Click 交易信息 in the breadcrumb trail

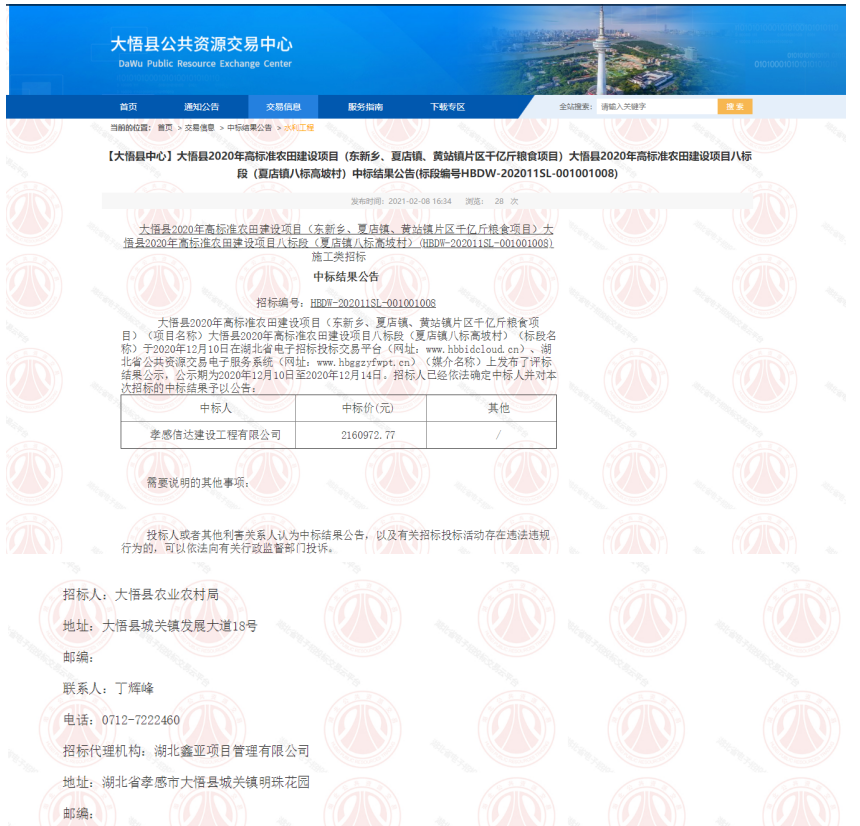click(199, 128)
